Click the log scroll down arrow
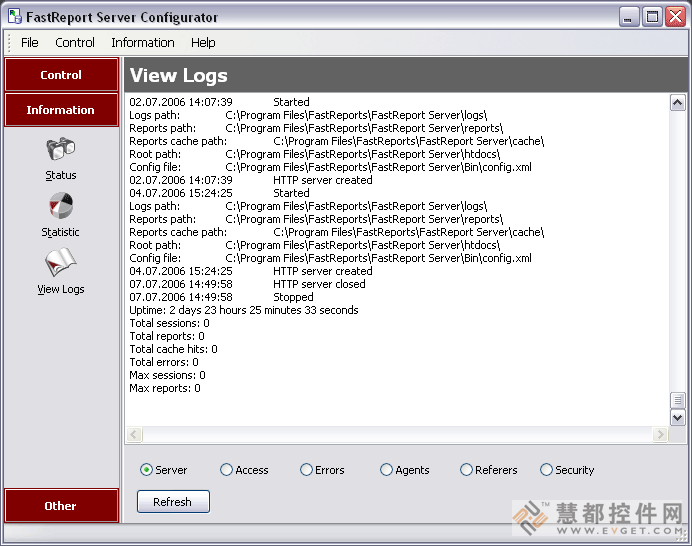The height and width of the screenshot is (546, 692). [677, 418]
